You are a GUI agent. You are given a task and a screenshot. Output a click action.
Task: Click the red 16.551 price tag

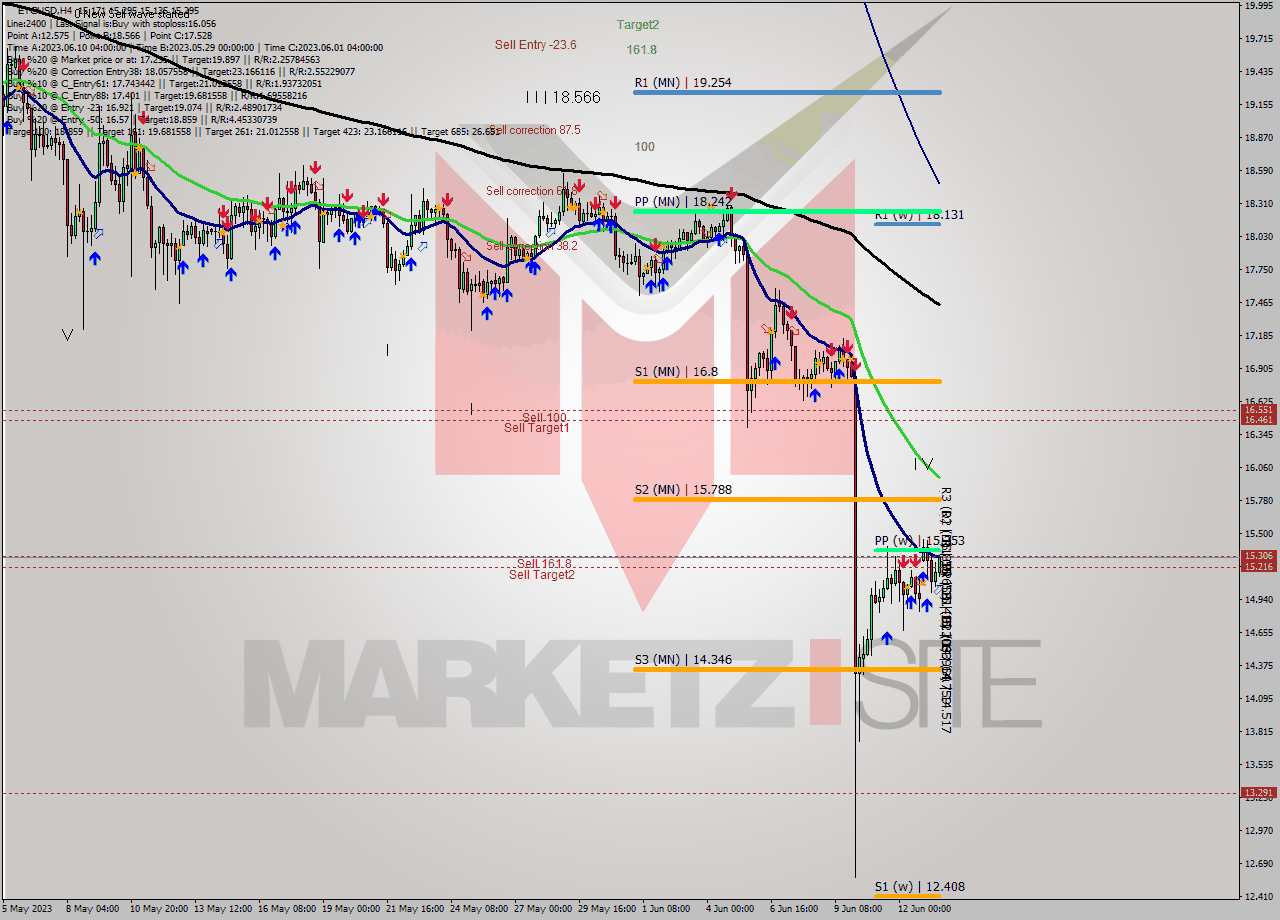coord(1258,410)
